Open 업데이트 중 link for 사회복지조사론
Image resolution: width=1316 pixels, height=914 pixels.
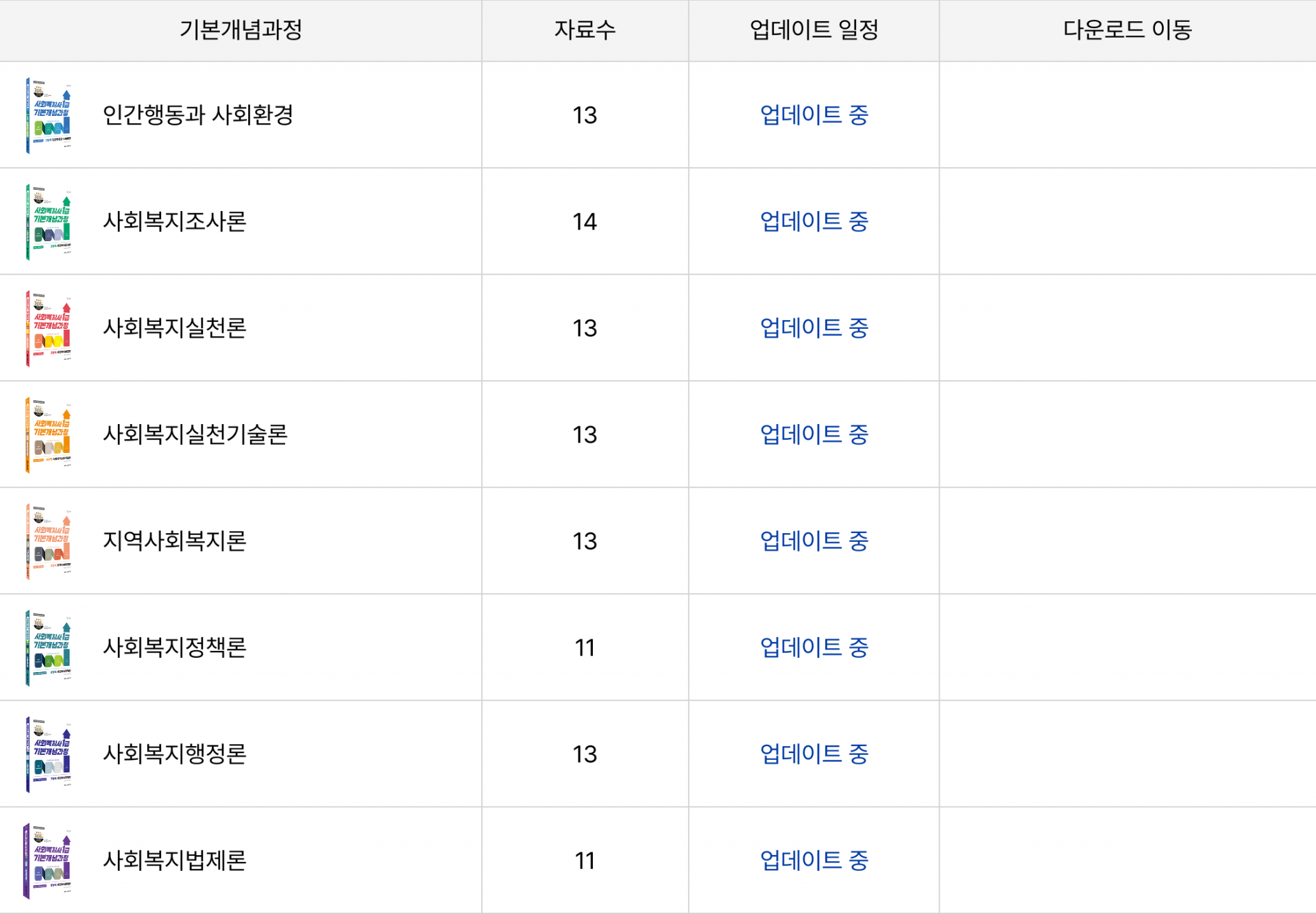tap(814, 222)
